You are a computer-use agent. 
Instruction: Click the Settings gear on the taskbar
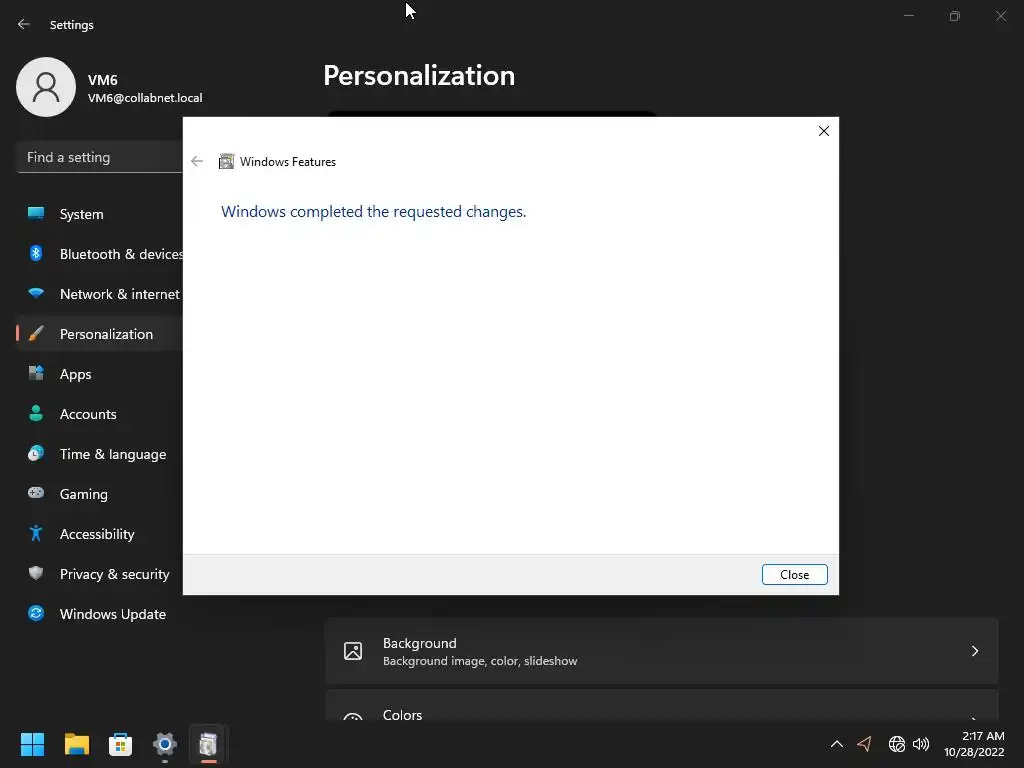(165, 744)
